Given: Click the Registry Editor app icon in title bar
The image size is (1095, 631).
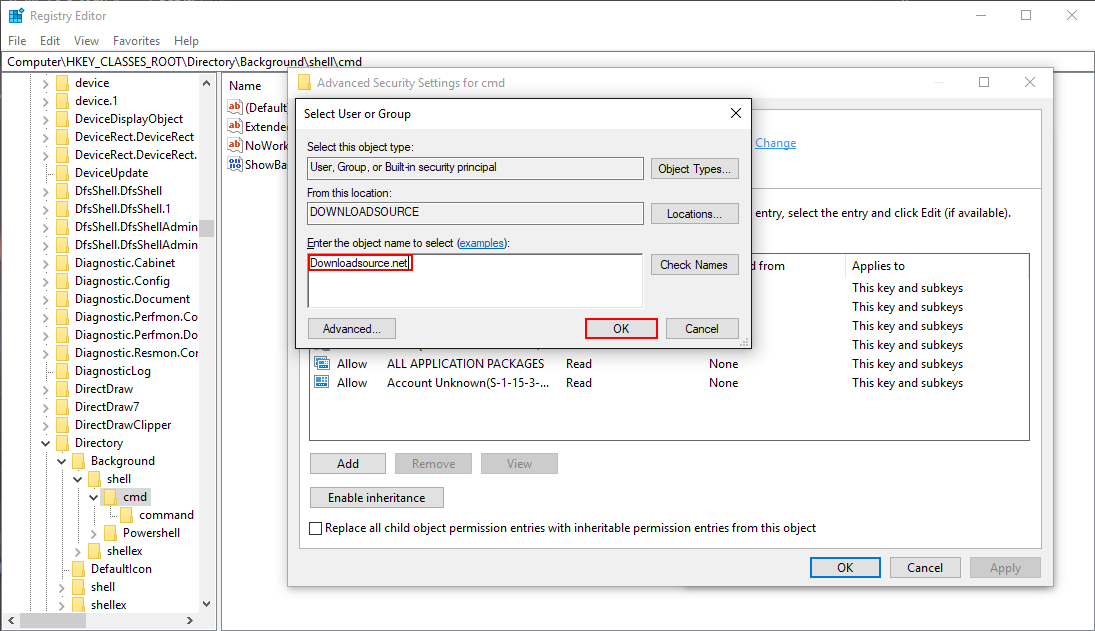Looking at the screenshot, I should point(16,15).
